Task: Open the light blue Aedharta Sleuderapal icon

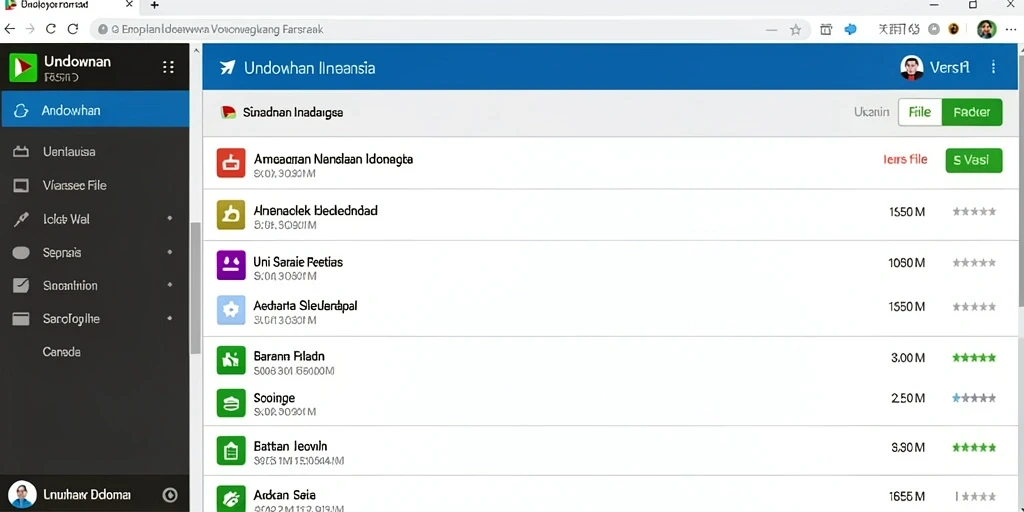Action: tap(231, 310)
